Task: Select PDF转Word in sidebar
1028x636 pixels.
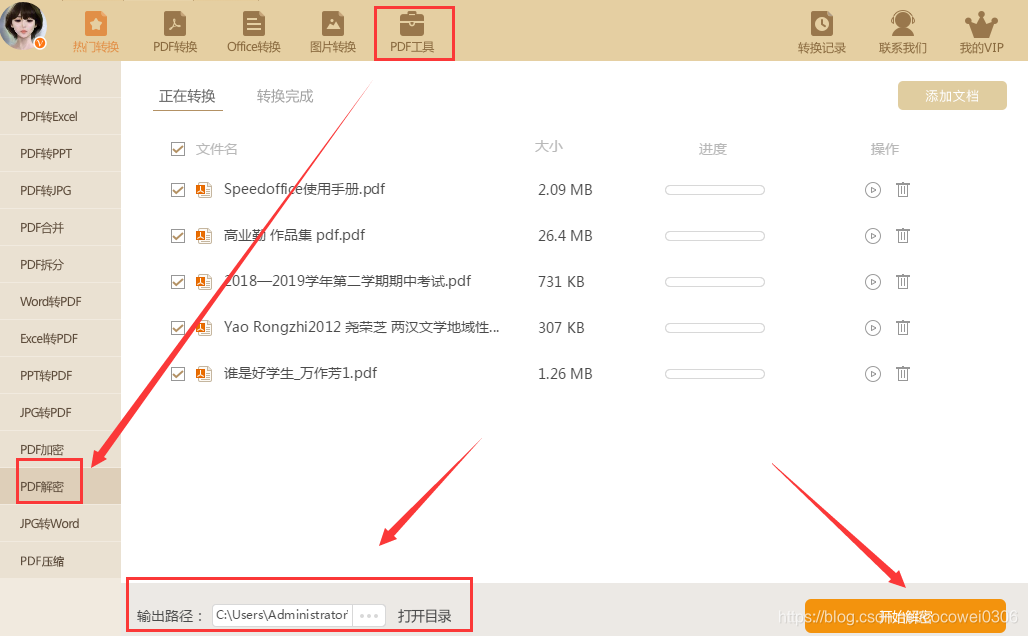Action: (x=60, y=79)
